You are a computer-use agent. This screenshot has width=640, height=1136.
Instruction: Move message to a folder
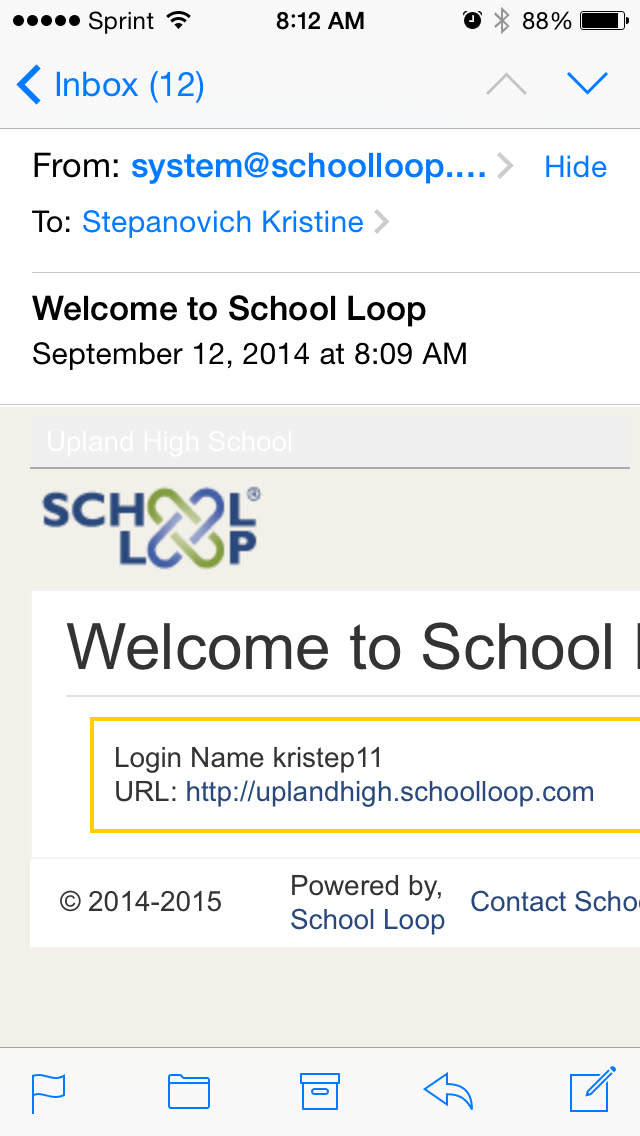pyautogui.click(x=188, y=1091)
